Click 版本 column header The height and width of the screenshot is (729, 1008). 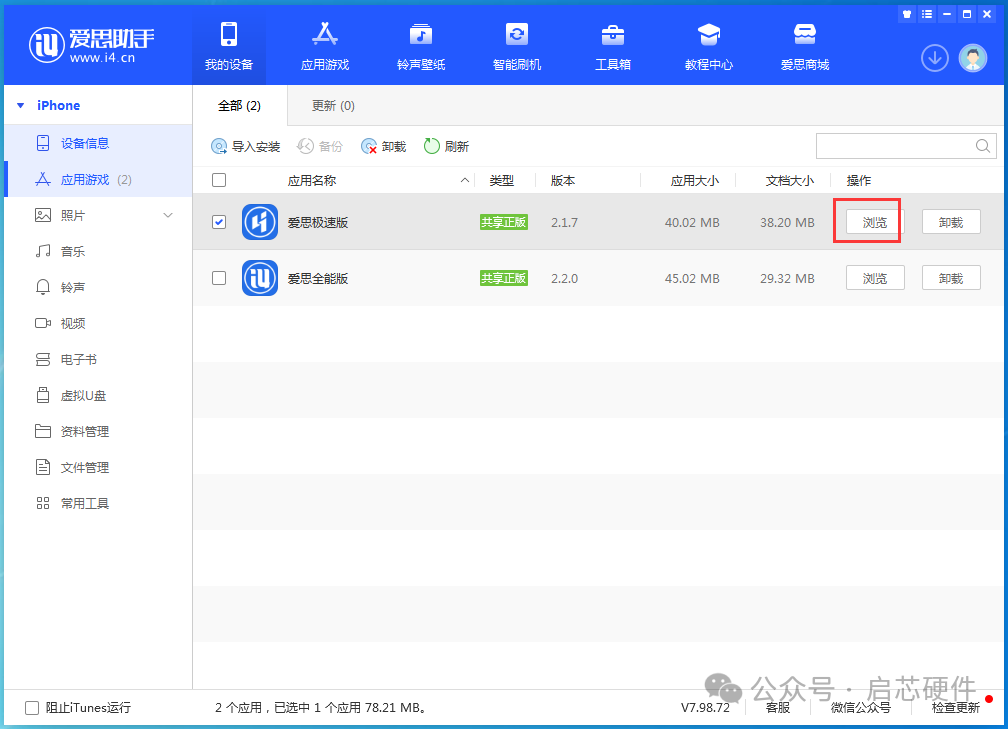562,181
